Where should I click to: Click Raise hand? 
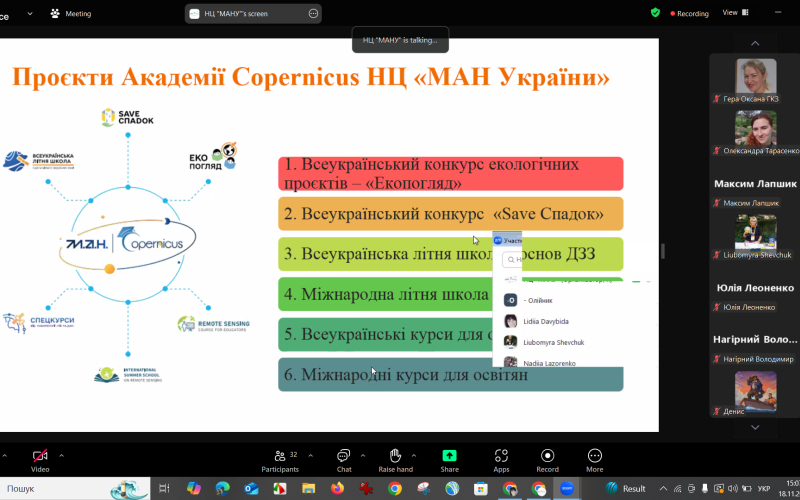click(x=395, y=460)
